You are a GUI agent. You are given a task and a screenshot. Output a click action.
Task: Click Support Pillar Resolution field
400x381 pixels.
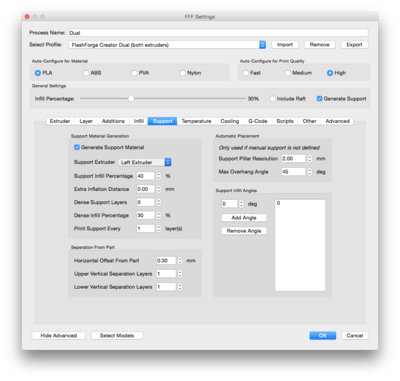293,159
